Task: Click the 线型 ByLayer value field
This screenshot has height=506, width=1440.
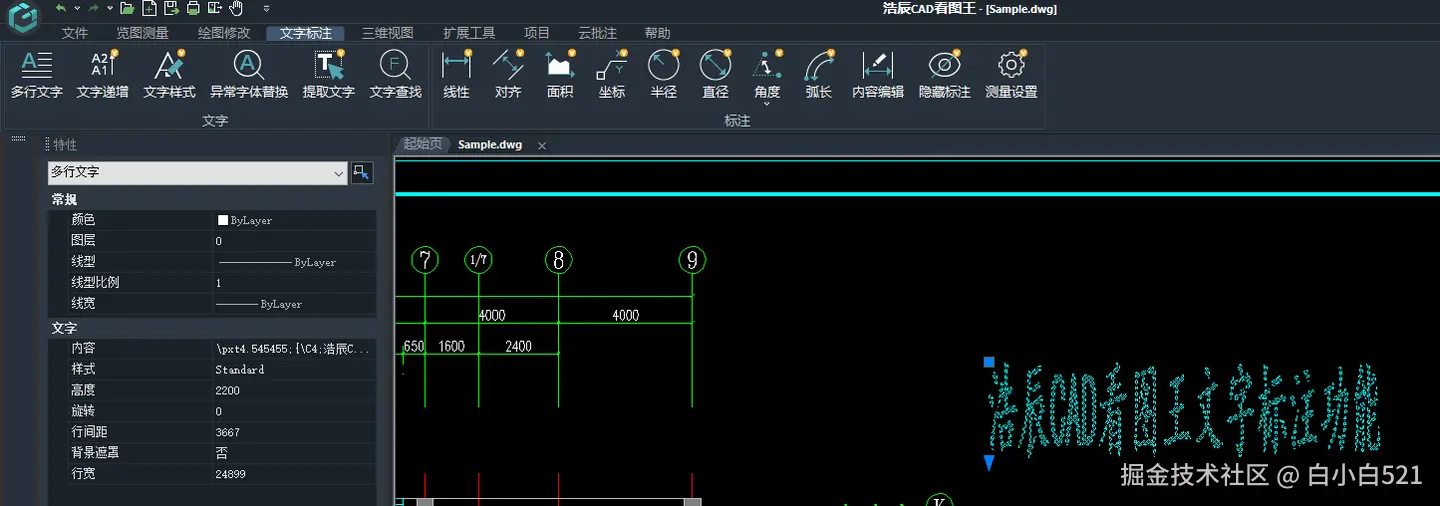Action: click(295, 262)
